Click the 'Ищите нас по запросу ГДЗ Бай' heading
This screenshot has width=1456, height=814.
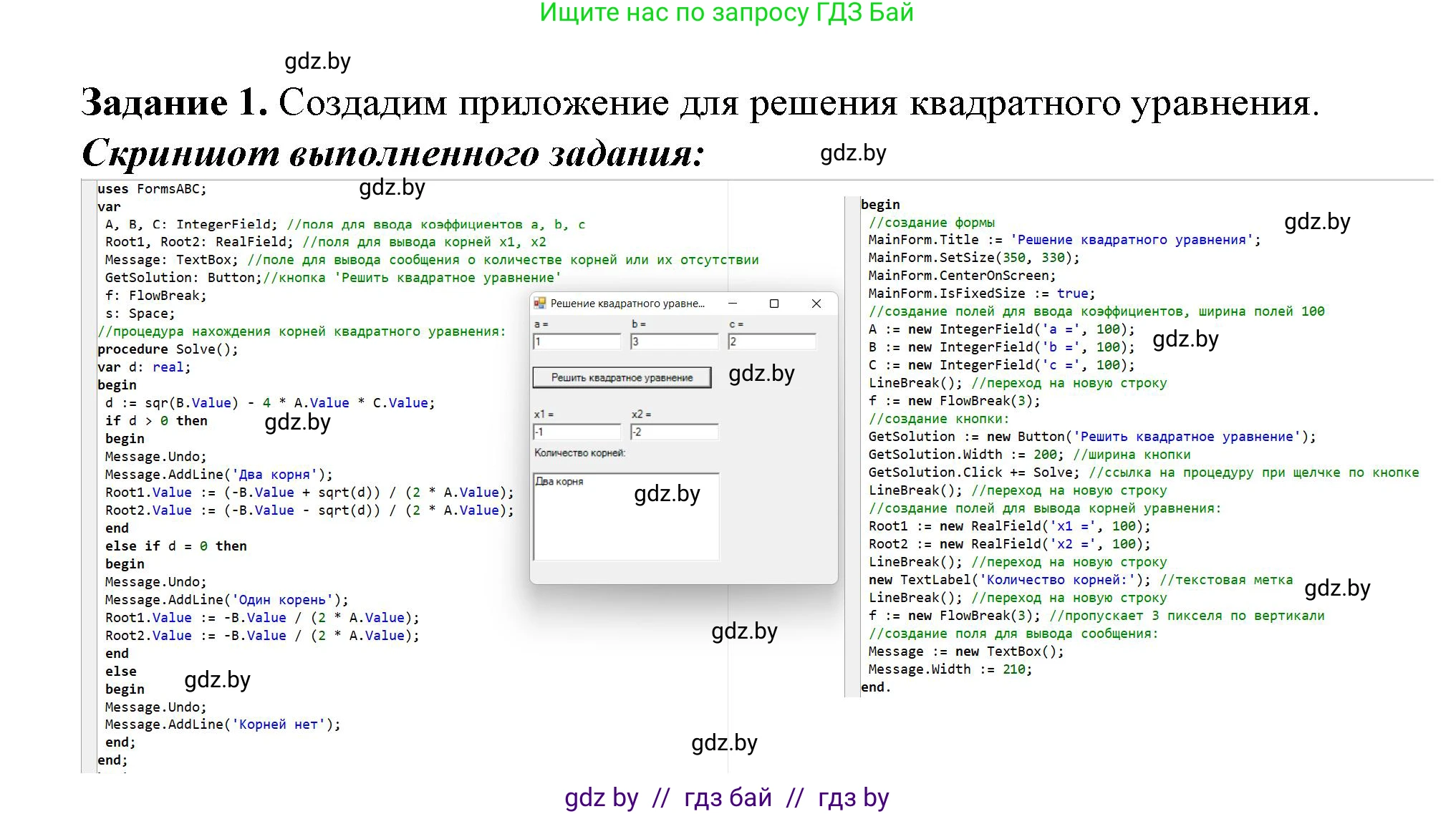[725, 14]
